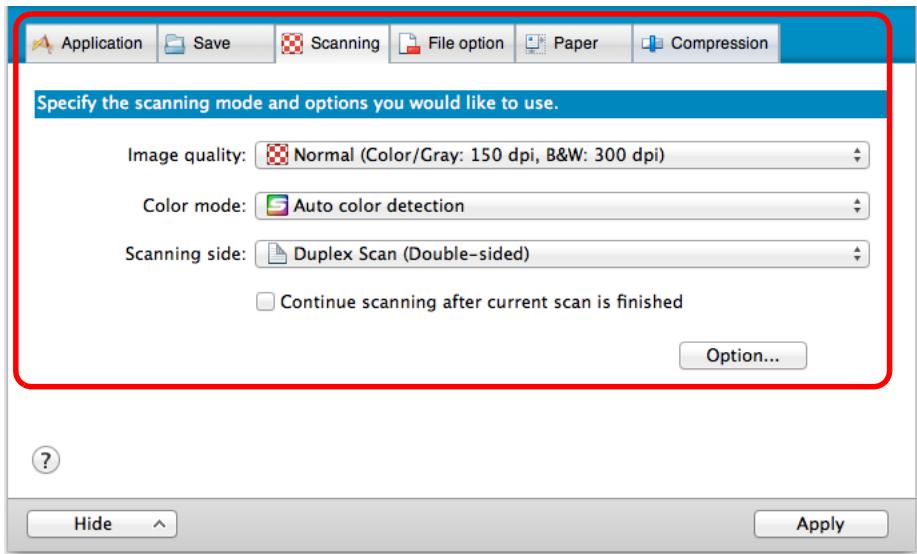Click the Option... button

coord(743,356)
